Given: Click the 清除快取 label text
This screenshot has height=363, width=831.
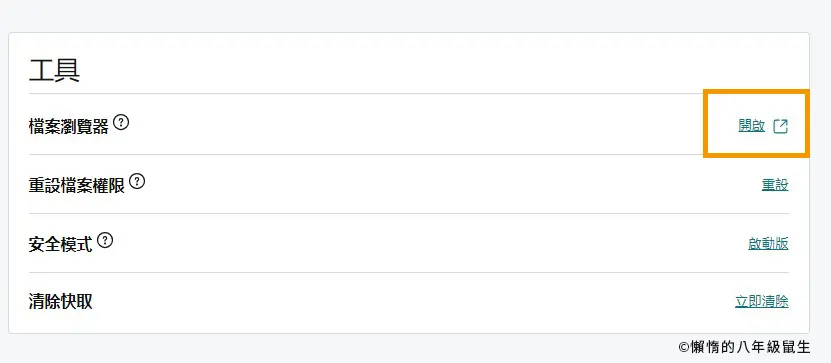Looking at the screenshot, I should [60, 302].
